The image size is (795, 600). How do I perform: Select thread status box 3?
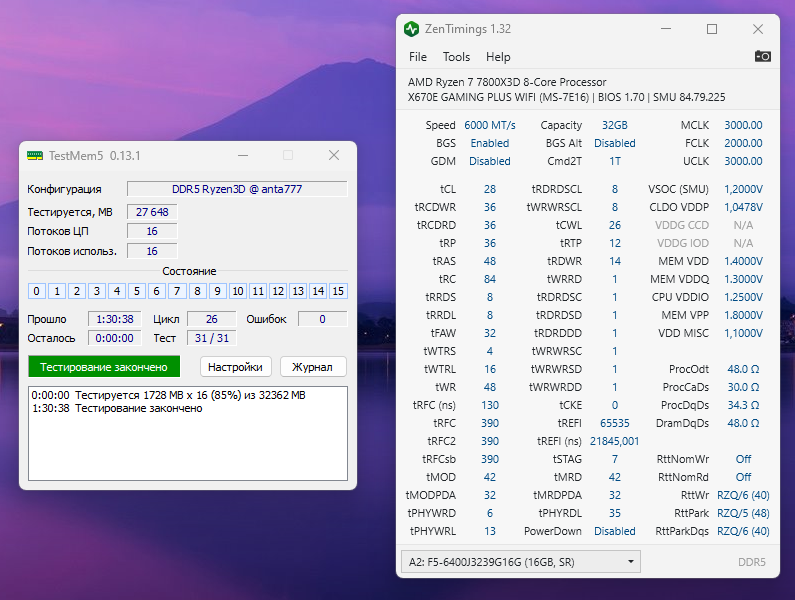pyautogui.click(x=97, y=291)
